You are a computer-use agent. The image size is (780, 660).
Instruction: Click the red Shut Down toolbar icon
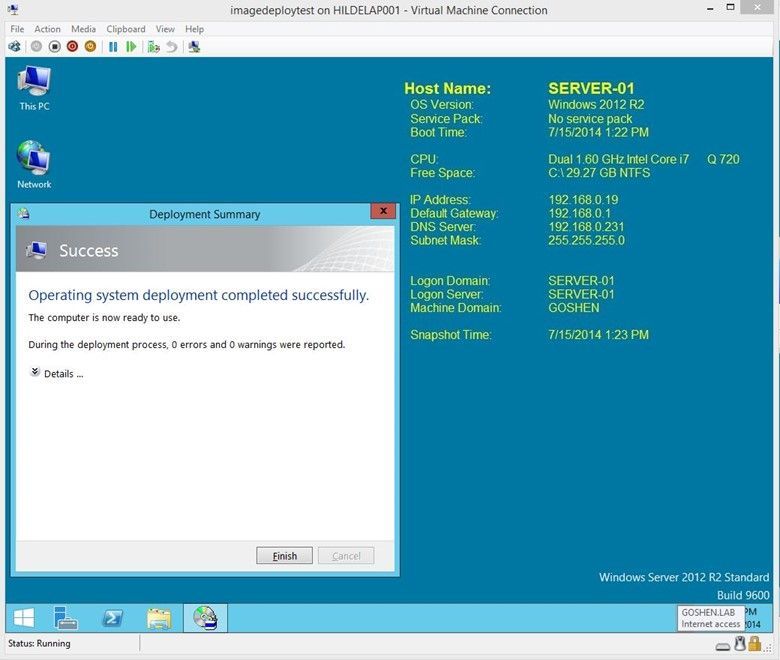tap(73, 47)
